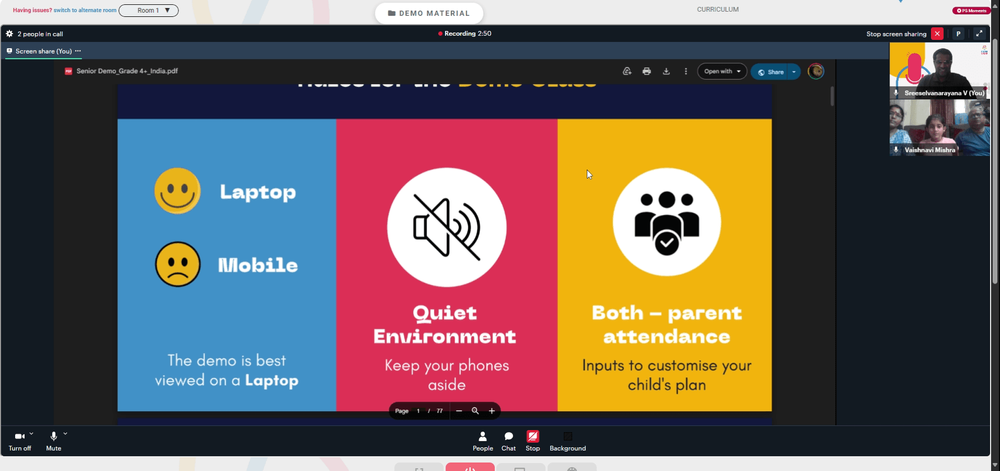Click the 'Quiet Environment' slide heading
The image size is (1000, 471).
click(x=445, y=325)
